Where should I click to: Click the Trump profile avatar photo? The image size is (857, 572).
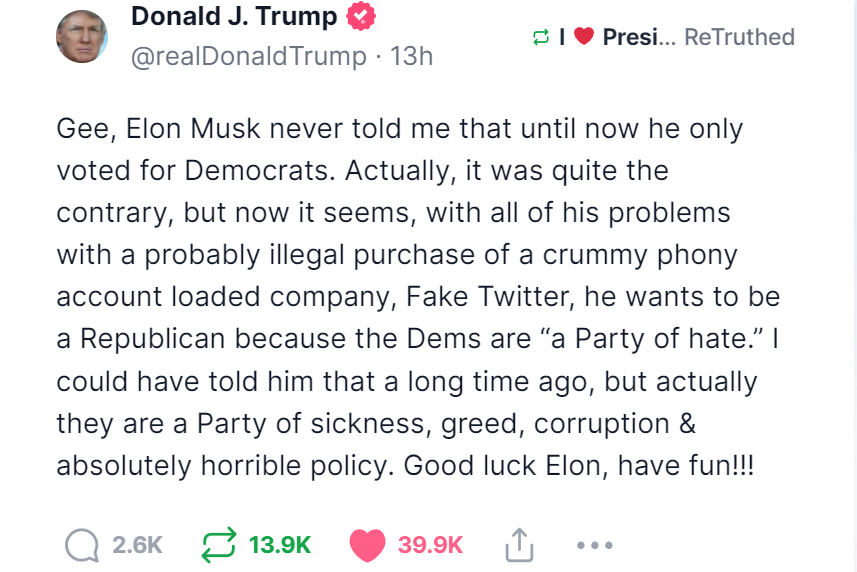(82, 37)
